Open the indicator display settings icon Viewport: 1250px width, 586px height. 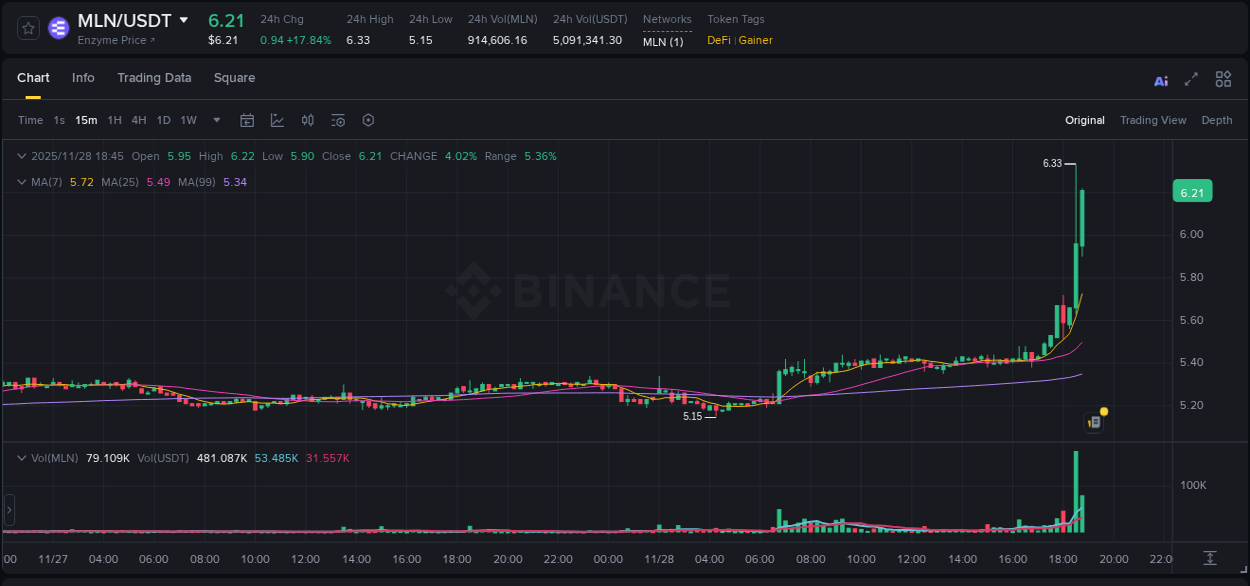[337, 120]
